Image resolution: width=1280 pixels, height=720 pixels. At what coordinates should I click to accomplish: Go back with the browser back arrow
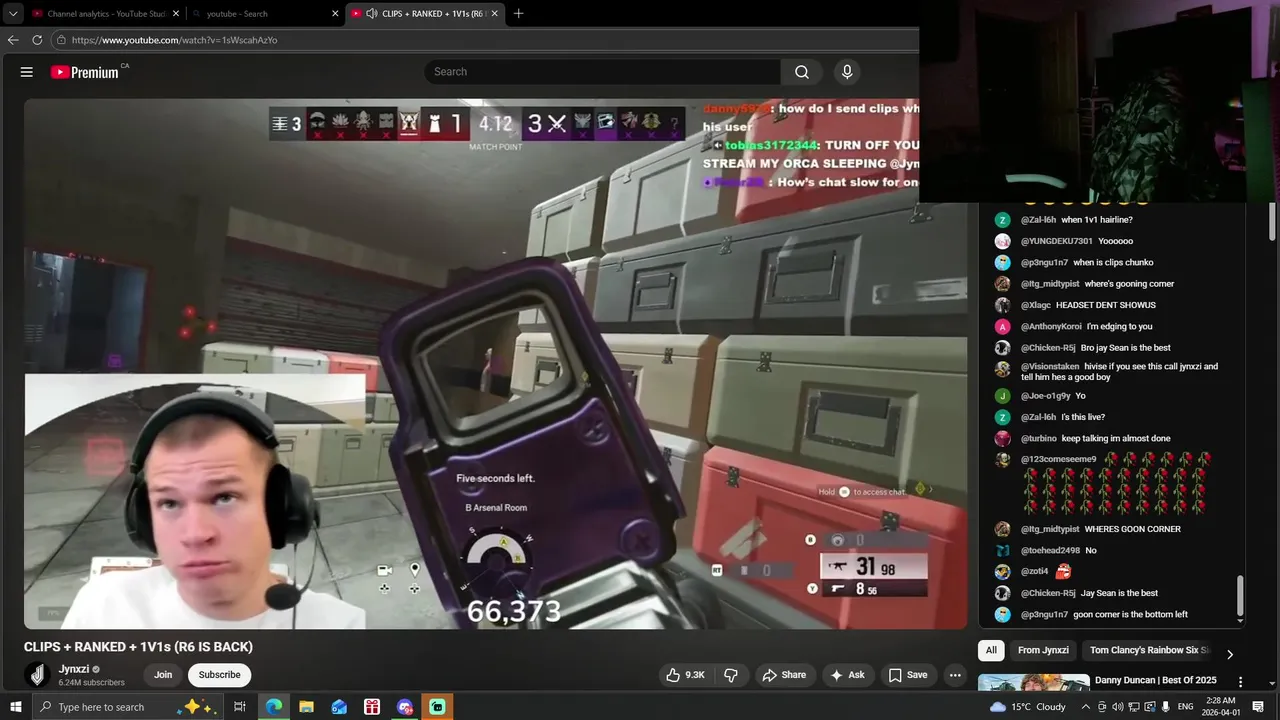(13, 40)
